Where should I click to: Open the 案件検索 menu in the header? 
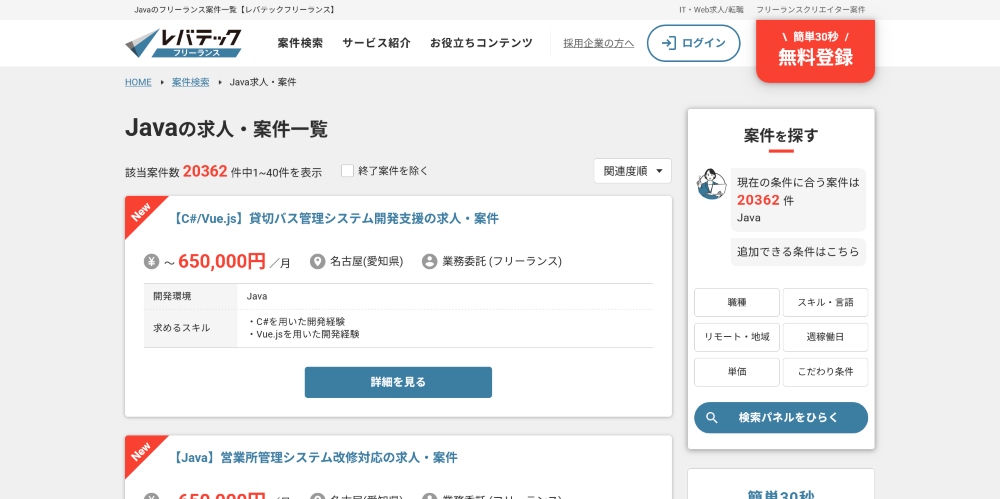point(300,43)
